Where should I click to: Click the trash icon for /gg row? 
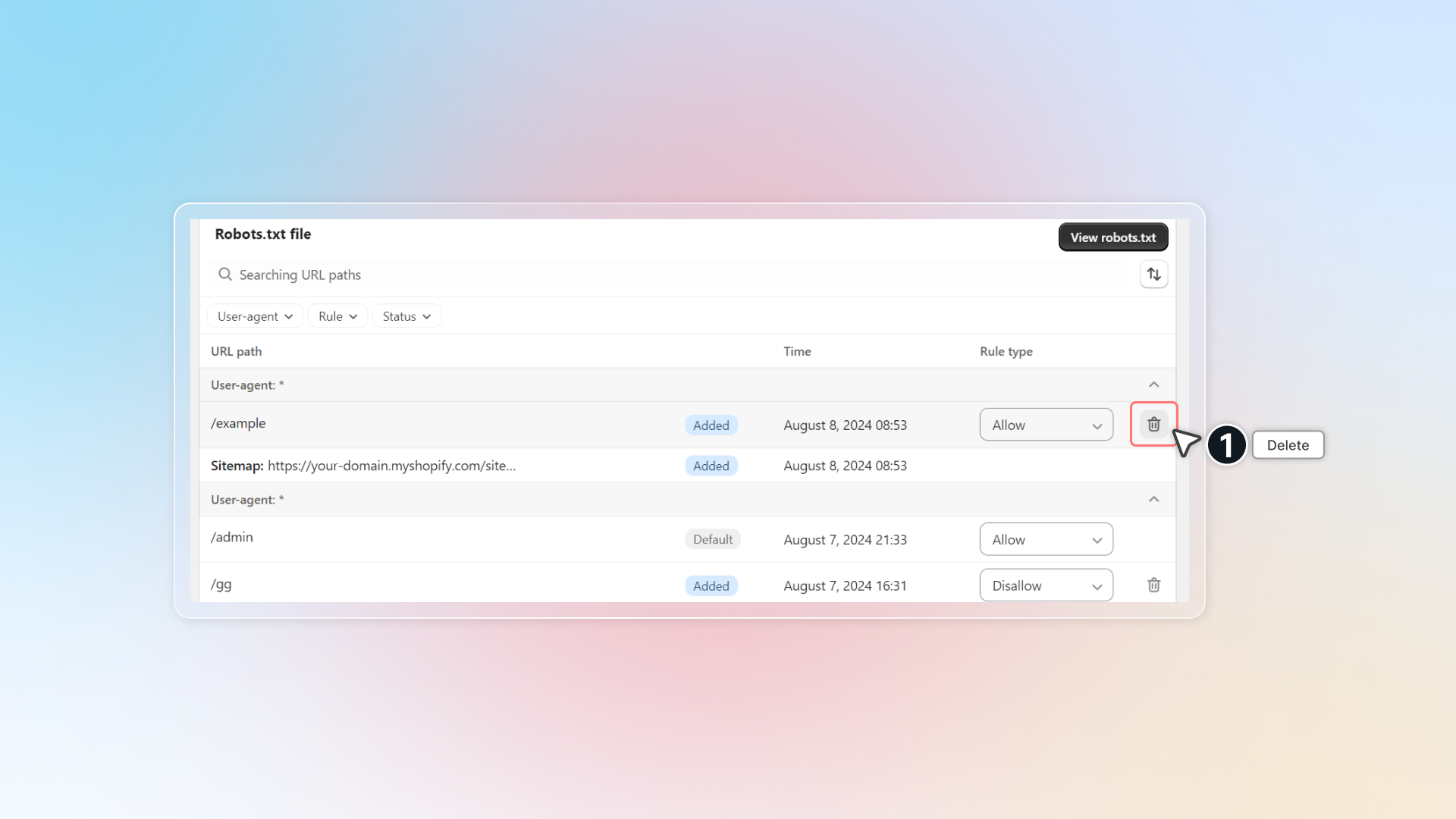point(1153,585)
